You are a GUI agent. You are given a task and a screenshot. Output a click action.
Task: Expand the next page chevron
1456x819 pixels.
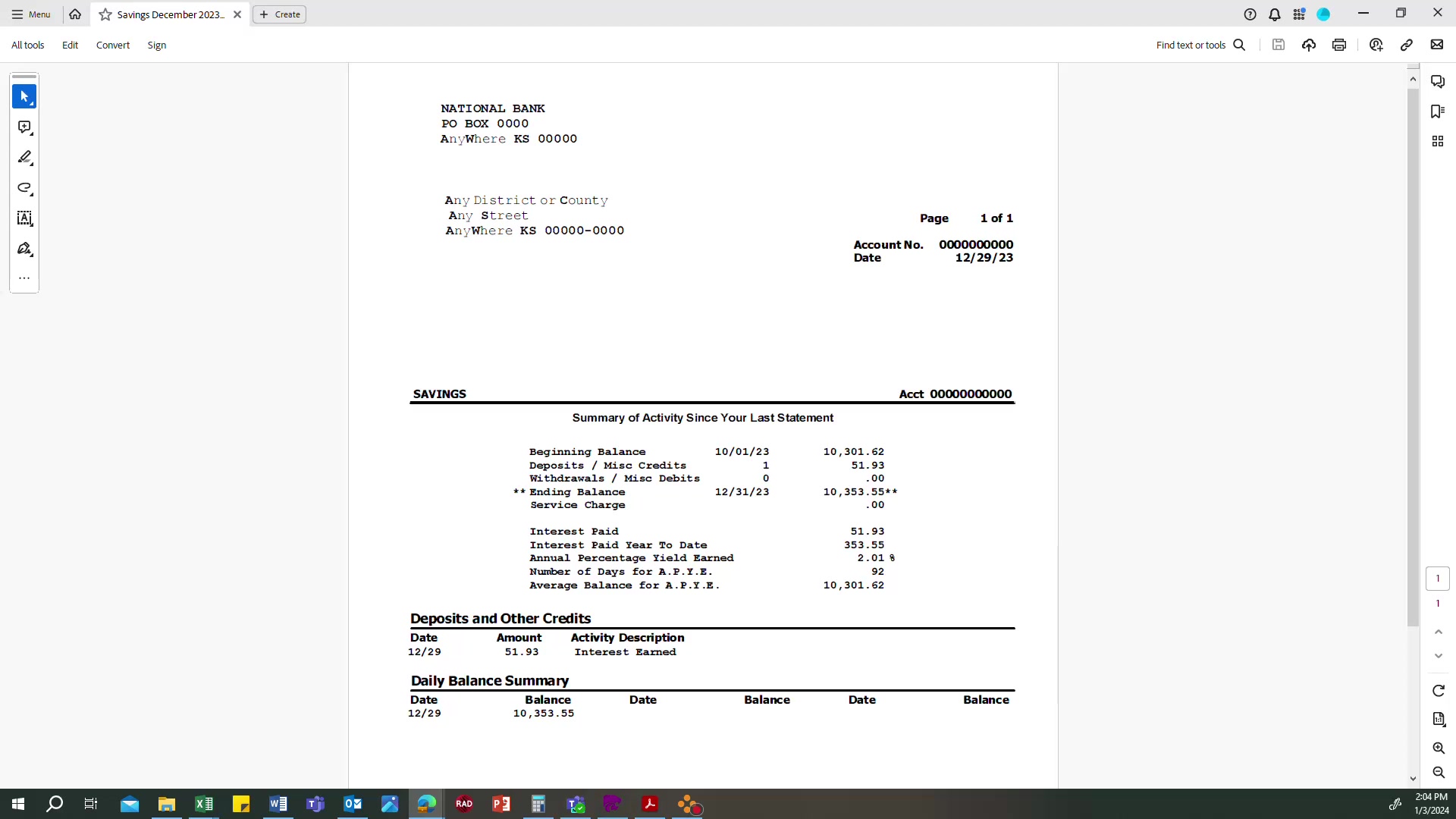[1439, 657]
